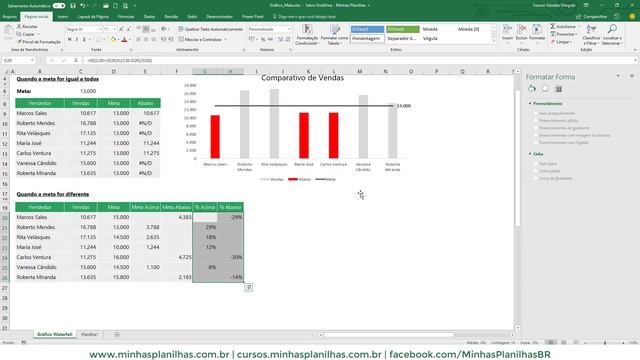This screenshot has width=640, height=360.
Task: Click the increase font size icon
Action: tap(121, 29)
